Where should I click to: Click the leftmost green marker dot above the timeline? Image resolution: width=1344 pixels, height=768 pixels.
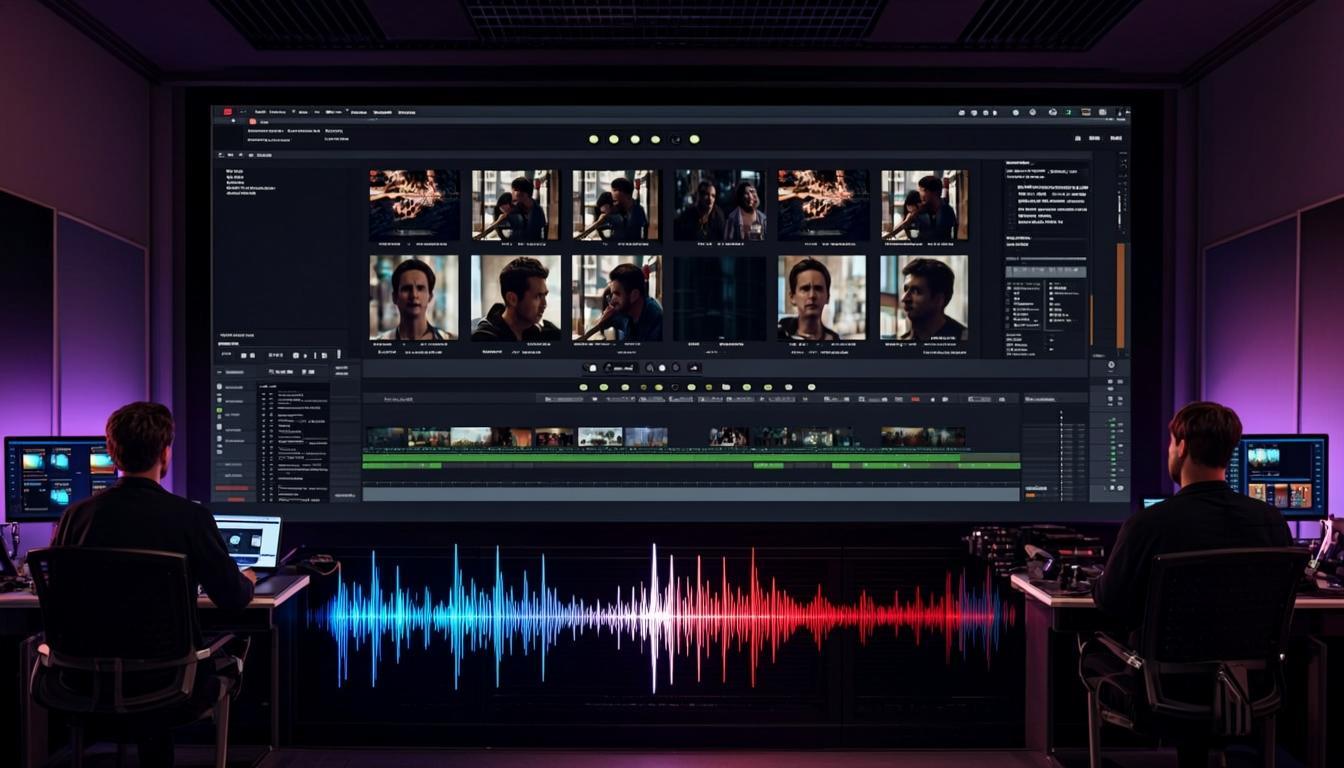(x=583, y=387)
